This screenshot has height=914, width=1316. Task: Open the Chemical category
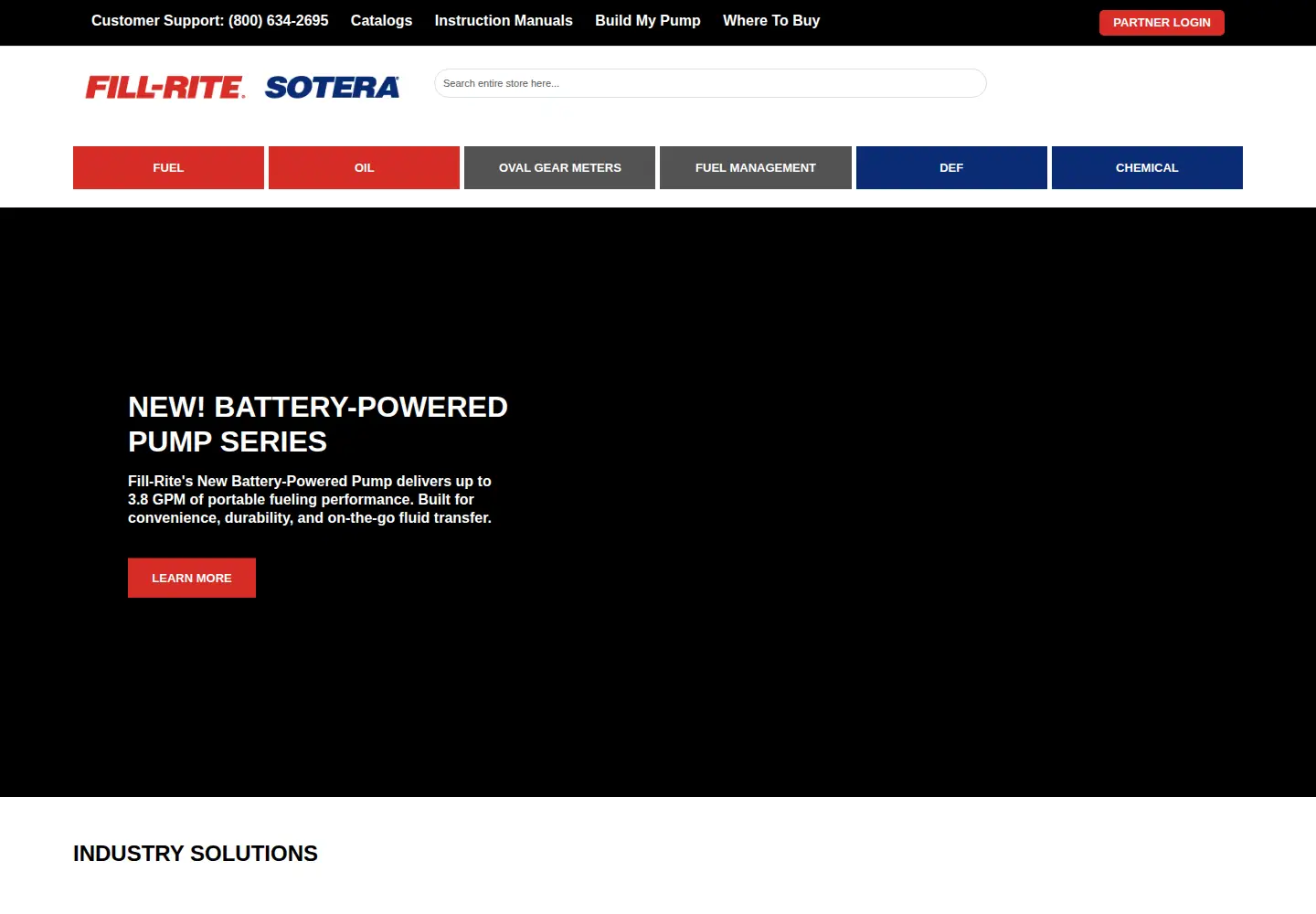1147,168
